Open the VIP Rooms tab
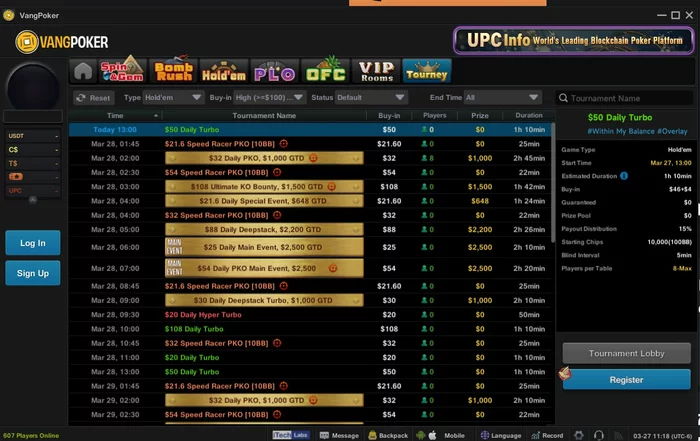This screenshot has width=700, height=441. [x=377, y=71]
